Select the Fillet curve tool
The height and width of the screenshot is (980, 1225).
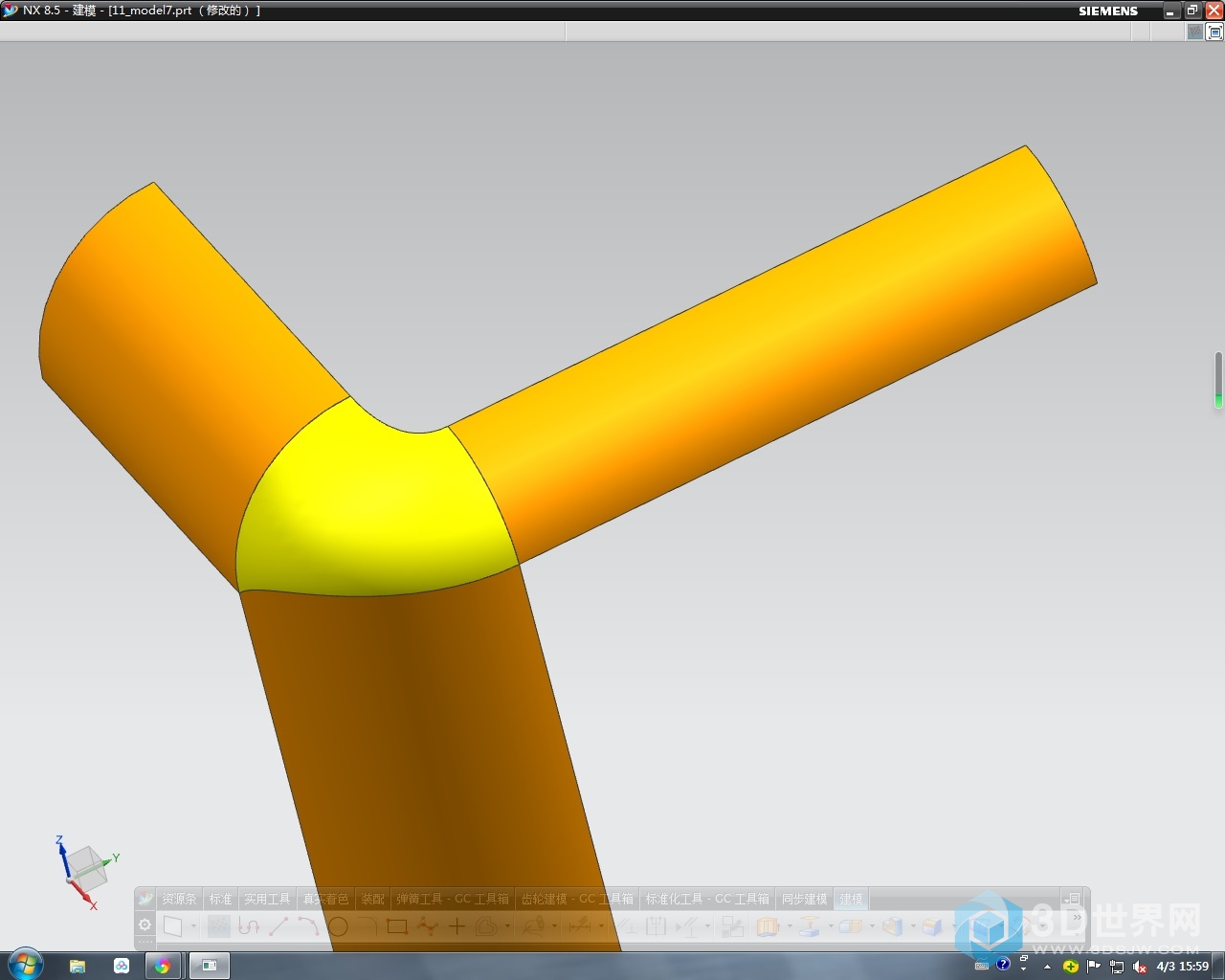[367, 925]
